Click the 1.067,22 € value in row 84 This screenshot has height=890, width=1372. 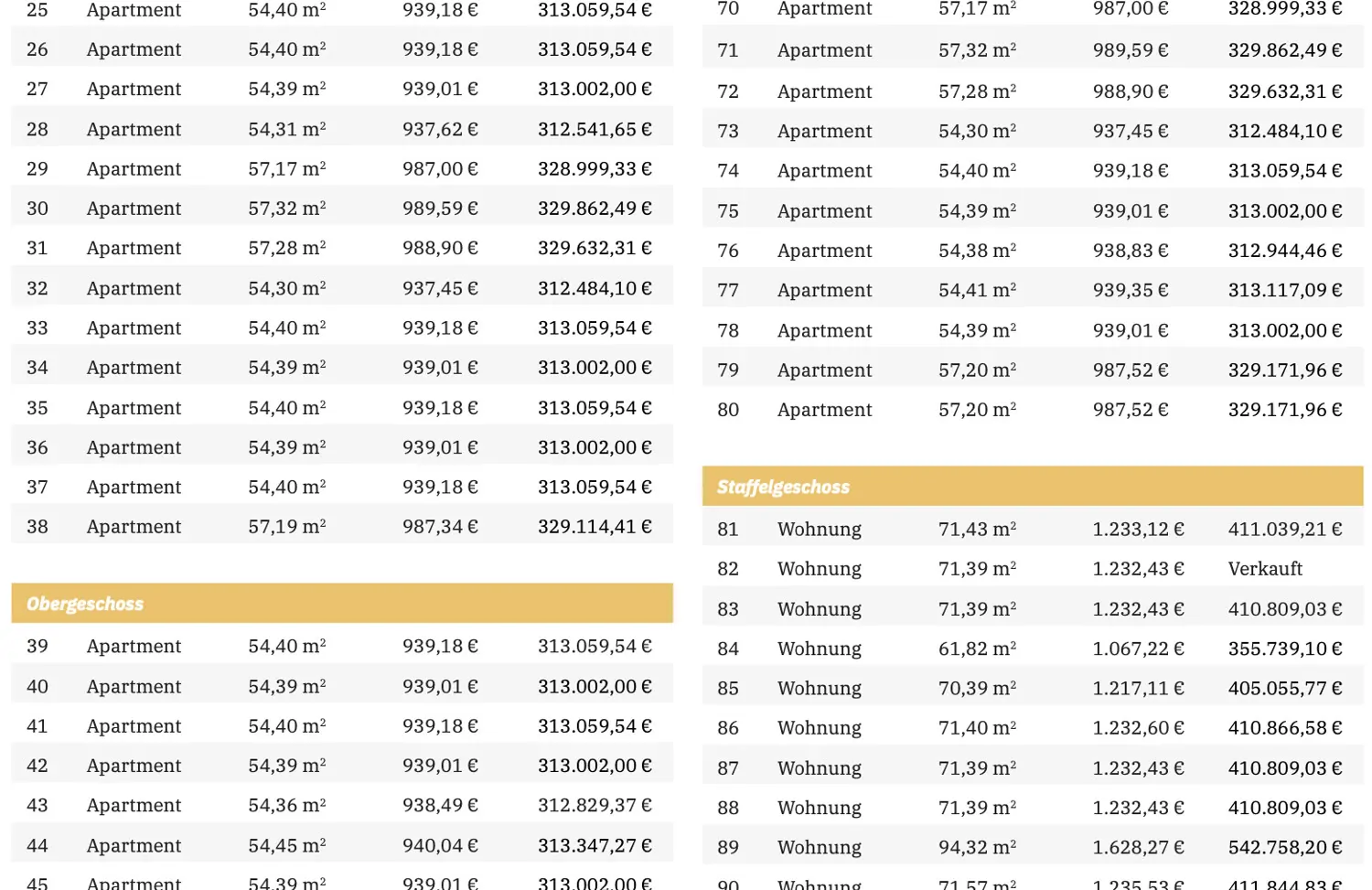[1138, 649]
